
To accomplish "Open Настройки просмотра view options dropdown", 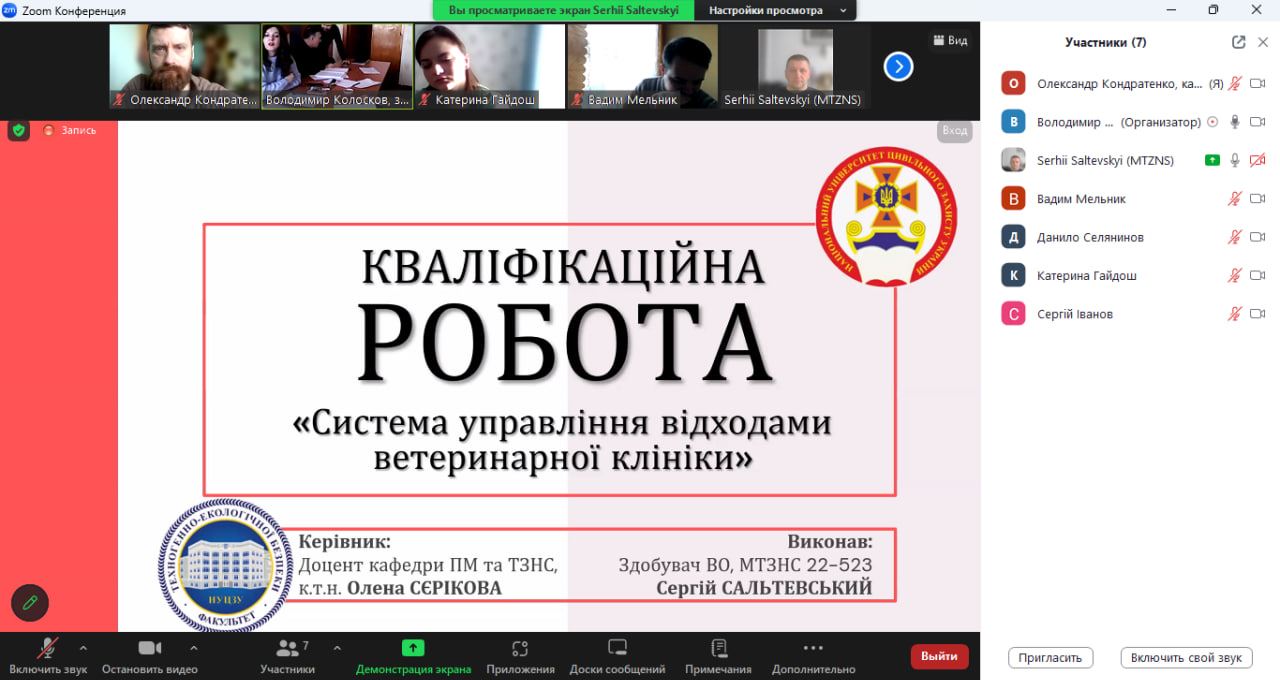I will point(775,10).
